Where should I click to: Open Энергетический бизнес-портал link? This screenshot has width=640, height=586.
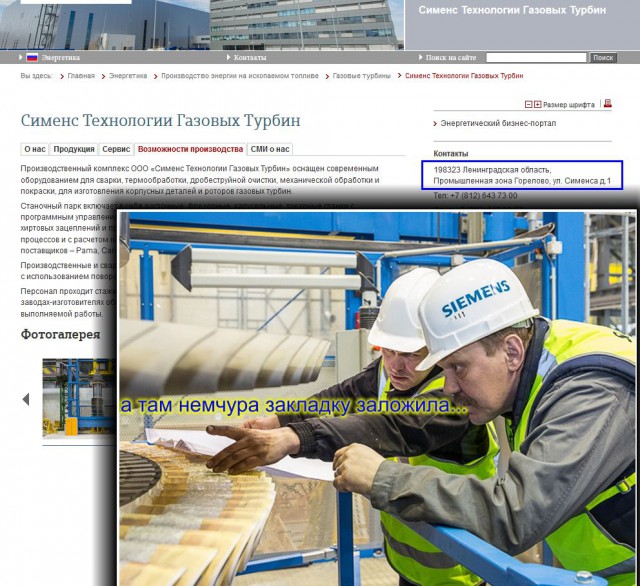[x=498, y=123]
